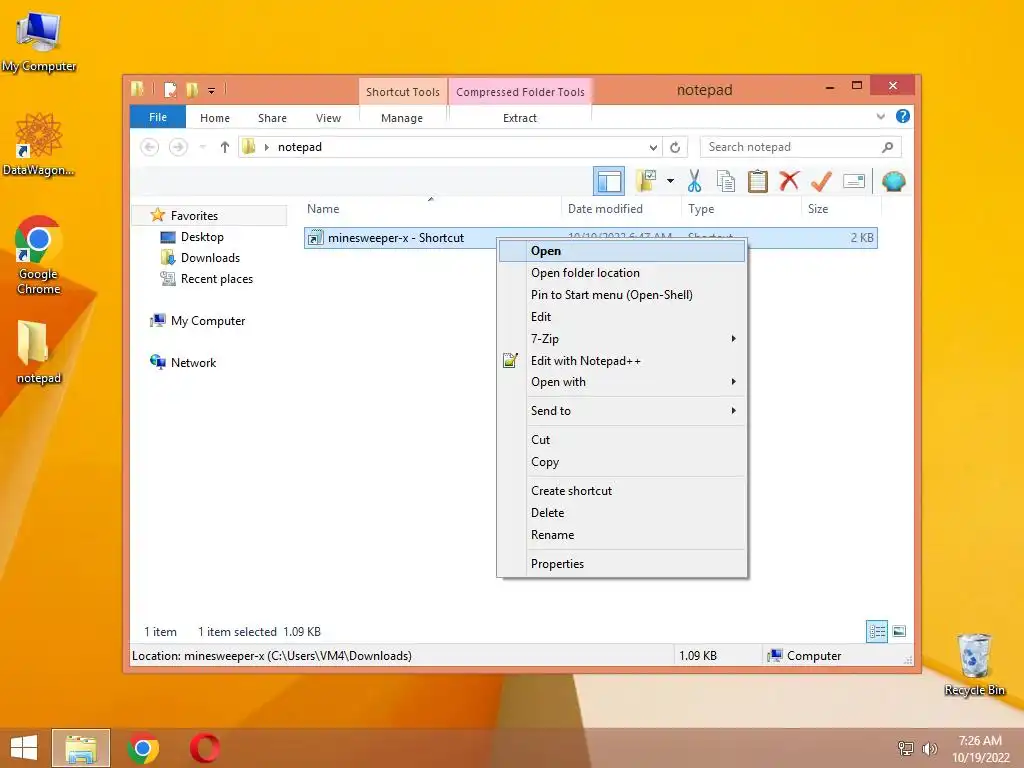
Task: Open the Explorer help icon
Action: (x=903, y=116)
